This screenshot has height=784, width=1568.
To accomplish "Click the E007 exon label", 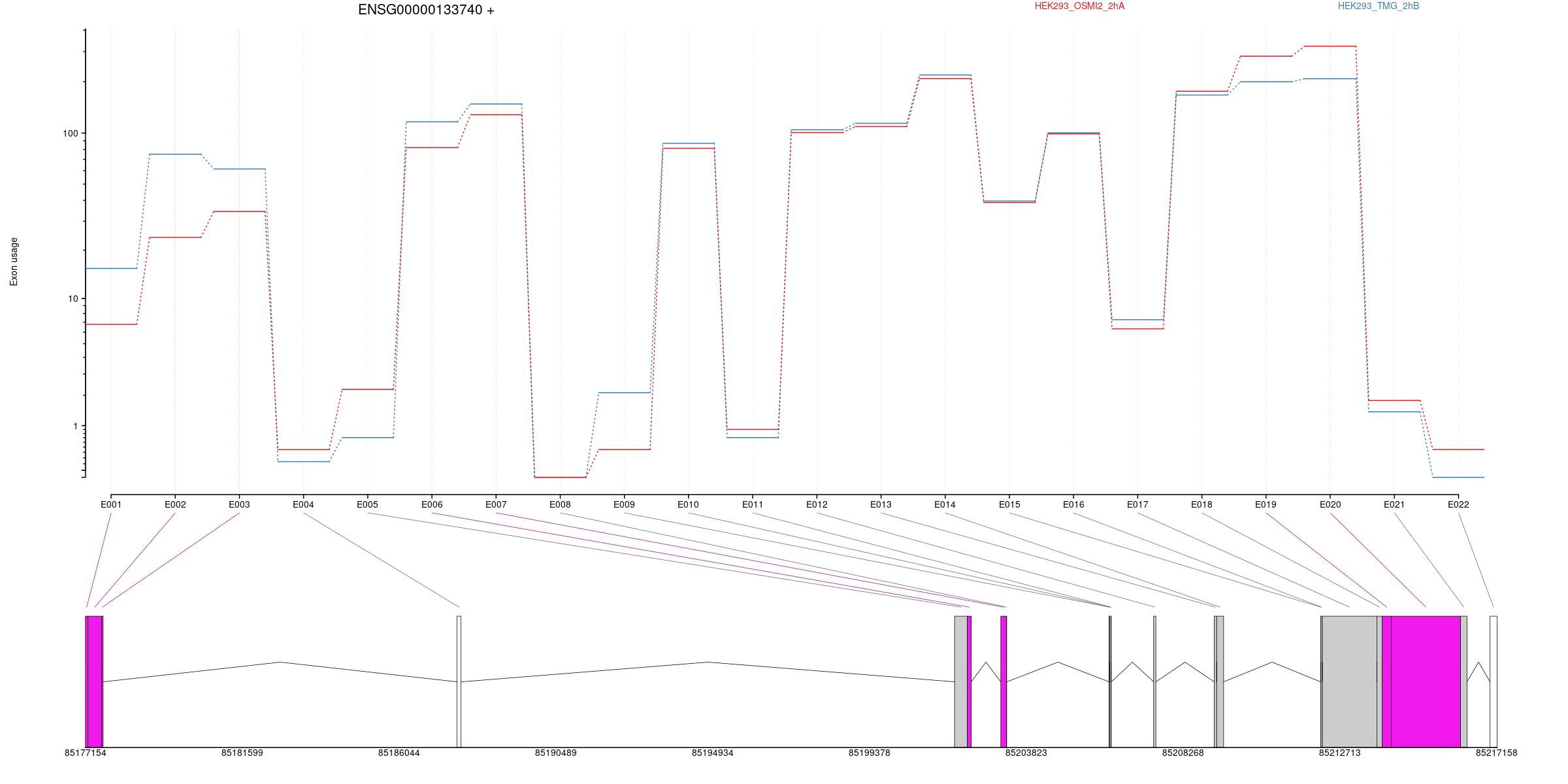I will pyautogui.click(x=496, y=504).
